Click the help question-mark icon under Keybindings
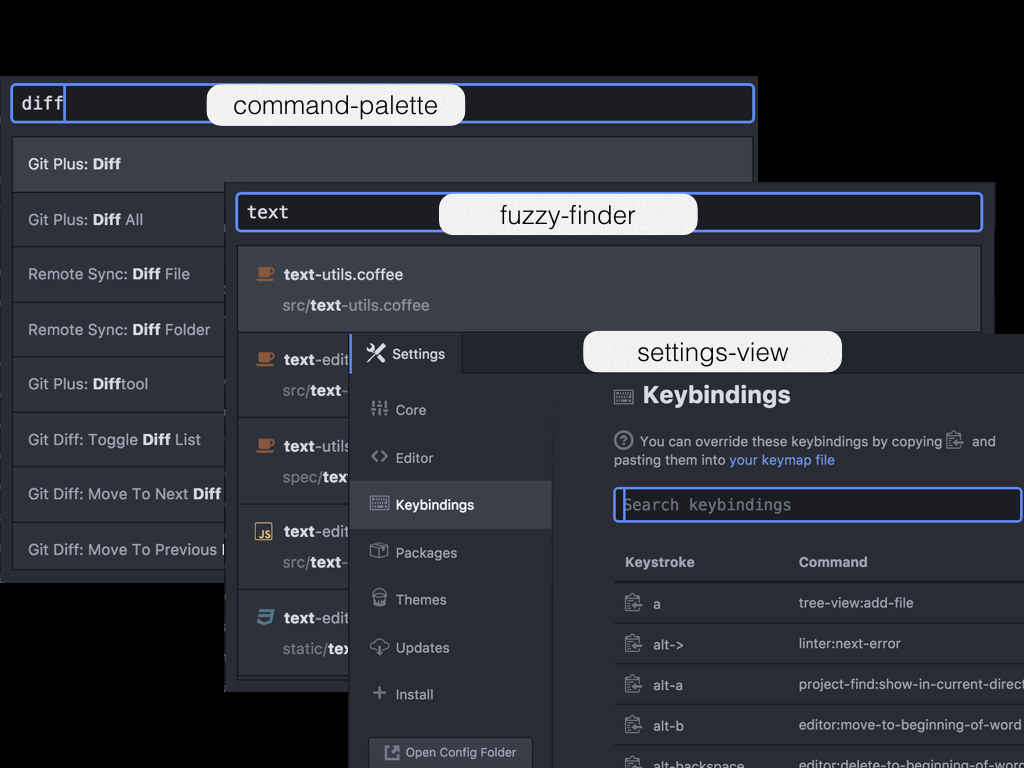The width and height of the screenshot is (1024, 768). pyautogui.click(x=623, y=440)
